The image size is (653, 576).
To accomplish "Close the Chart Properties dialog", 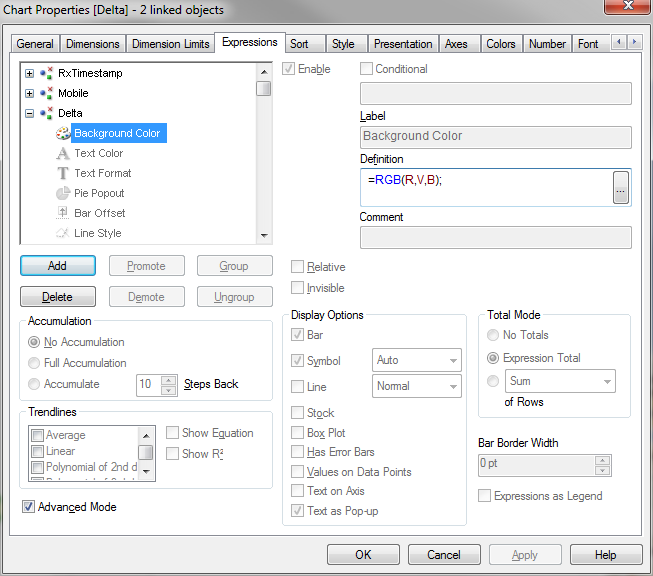I will (x=628, y=6).
